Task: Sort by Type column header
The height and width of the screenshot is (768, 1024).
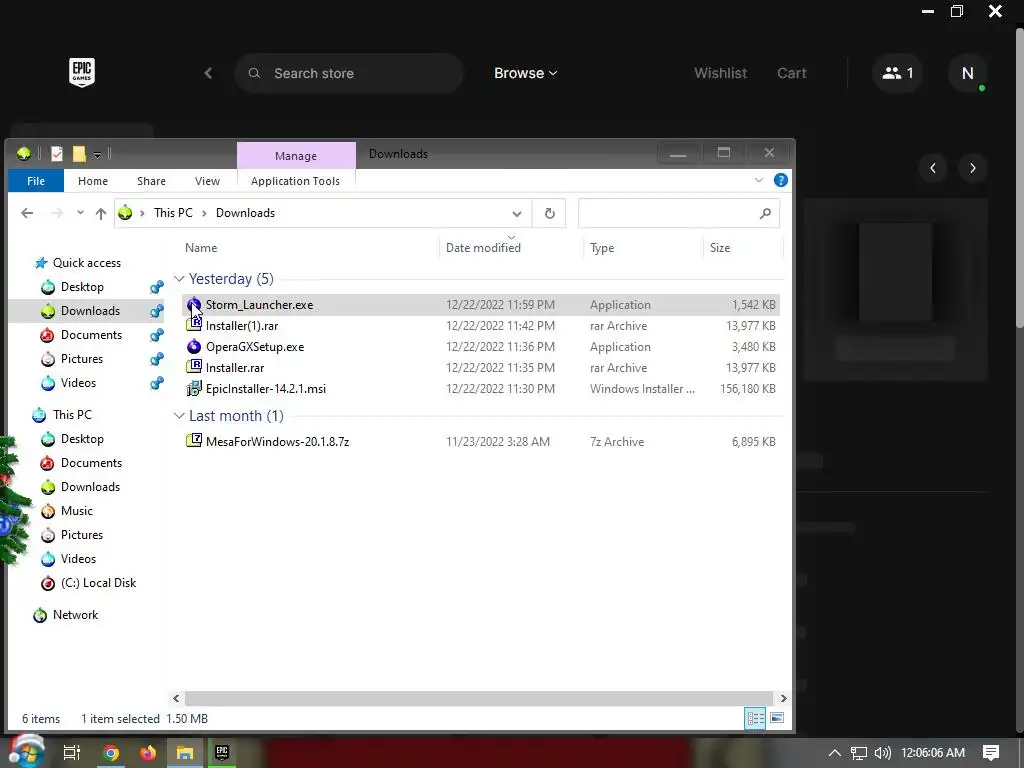Action: (x=602, y=248)
